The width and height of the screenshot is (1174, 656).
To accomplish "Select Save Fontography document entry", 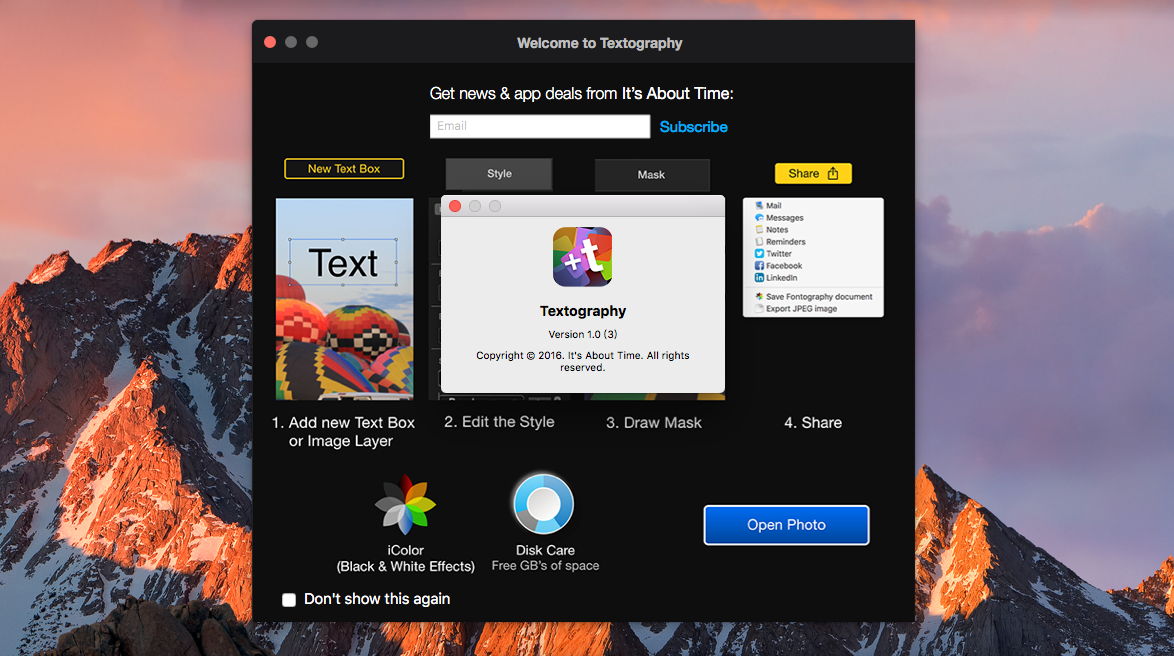I will pyautogui.click(x=812, y=297).
